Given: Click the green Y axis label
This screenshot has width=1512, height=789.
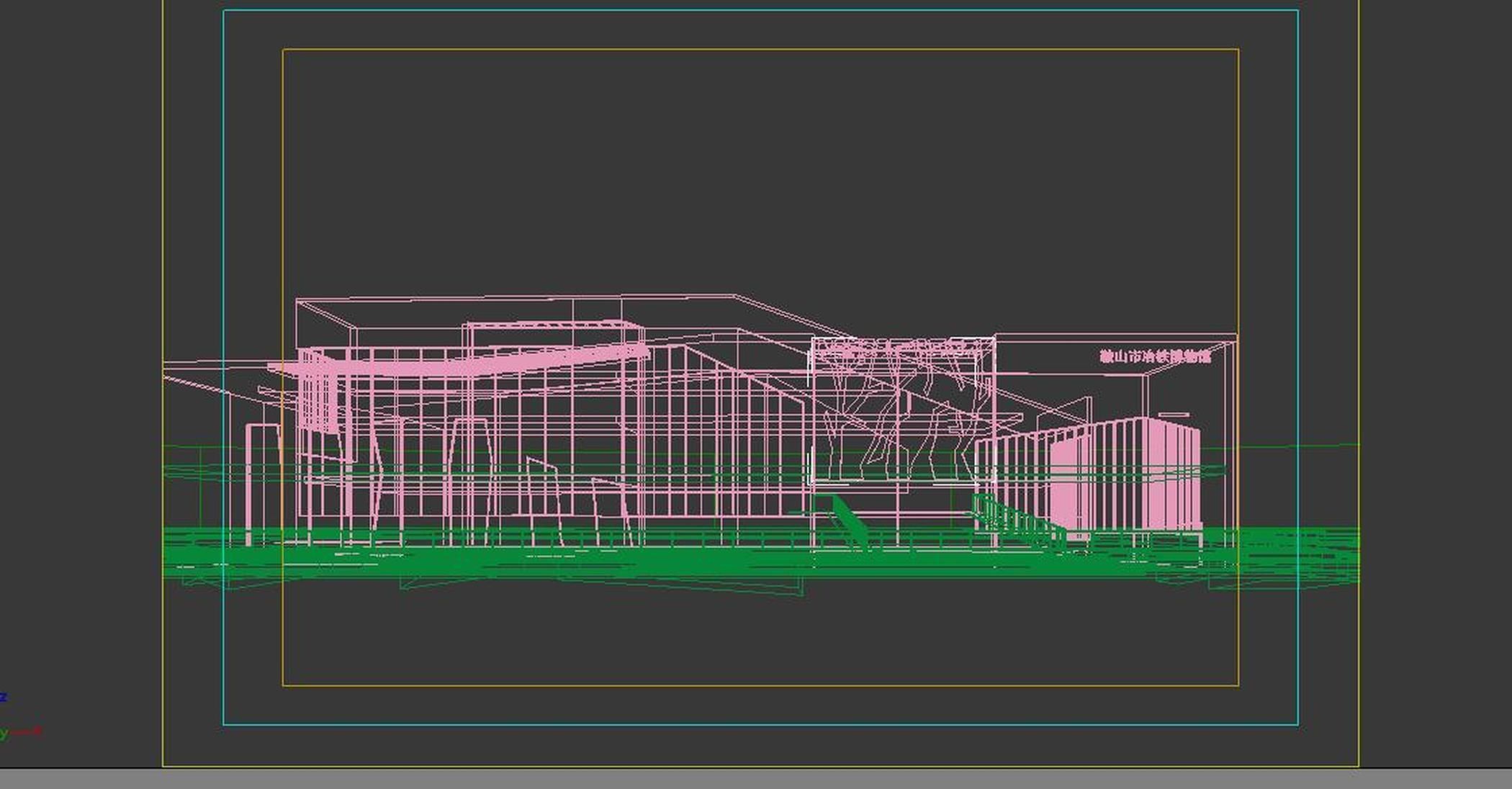Looking at the screenshot, I should (x=4, y=733).
